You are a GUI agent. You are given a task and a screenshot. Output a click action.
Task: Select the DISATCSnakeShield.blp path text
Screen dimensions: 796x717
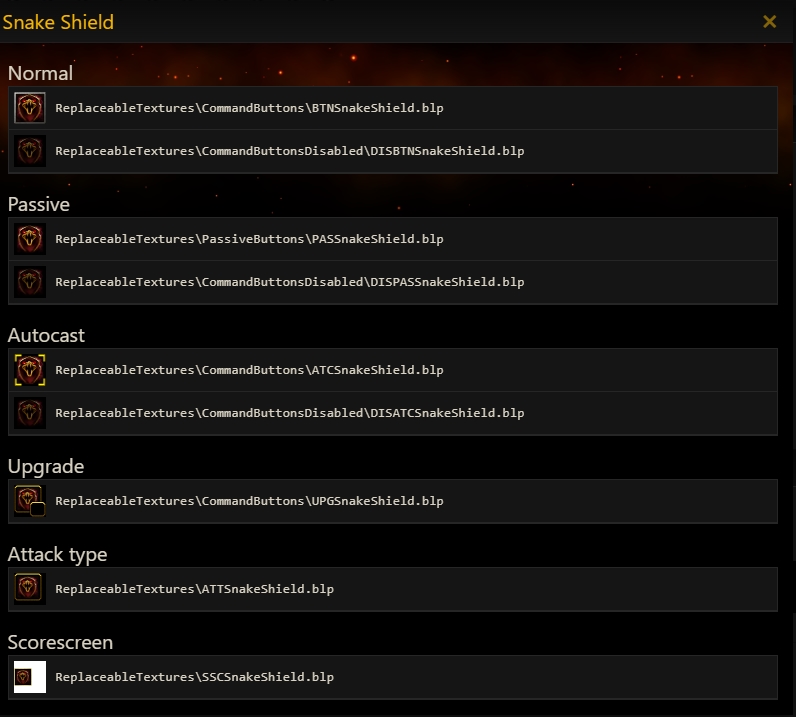tap(289, 414)
